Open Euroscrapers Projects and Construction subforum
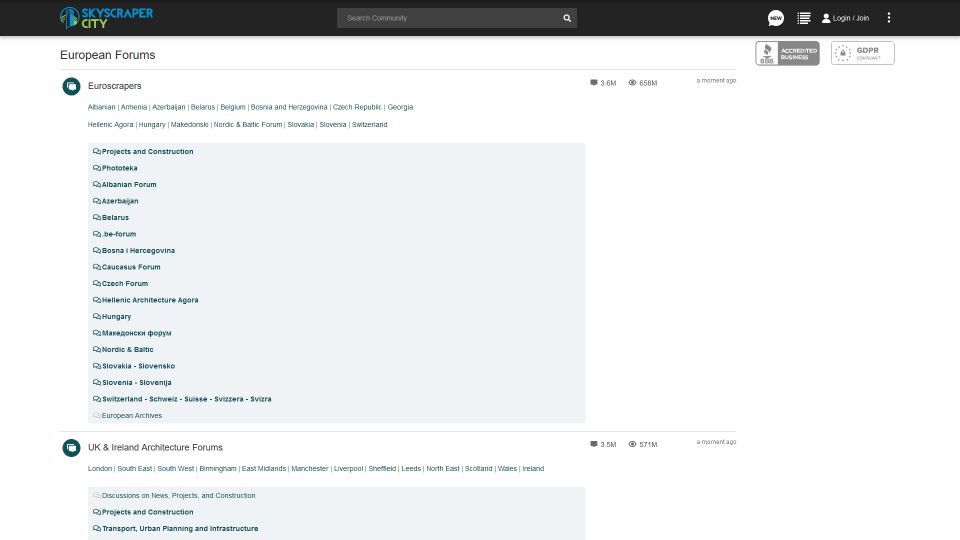 tap(148, 152)
